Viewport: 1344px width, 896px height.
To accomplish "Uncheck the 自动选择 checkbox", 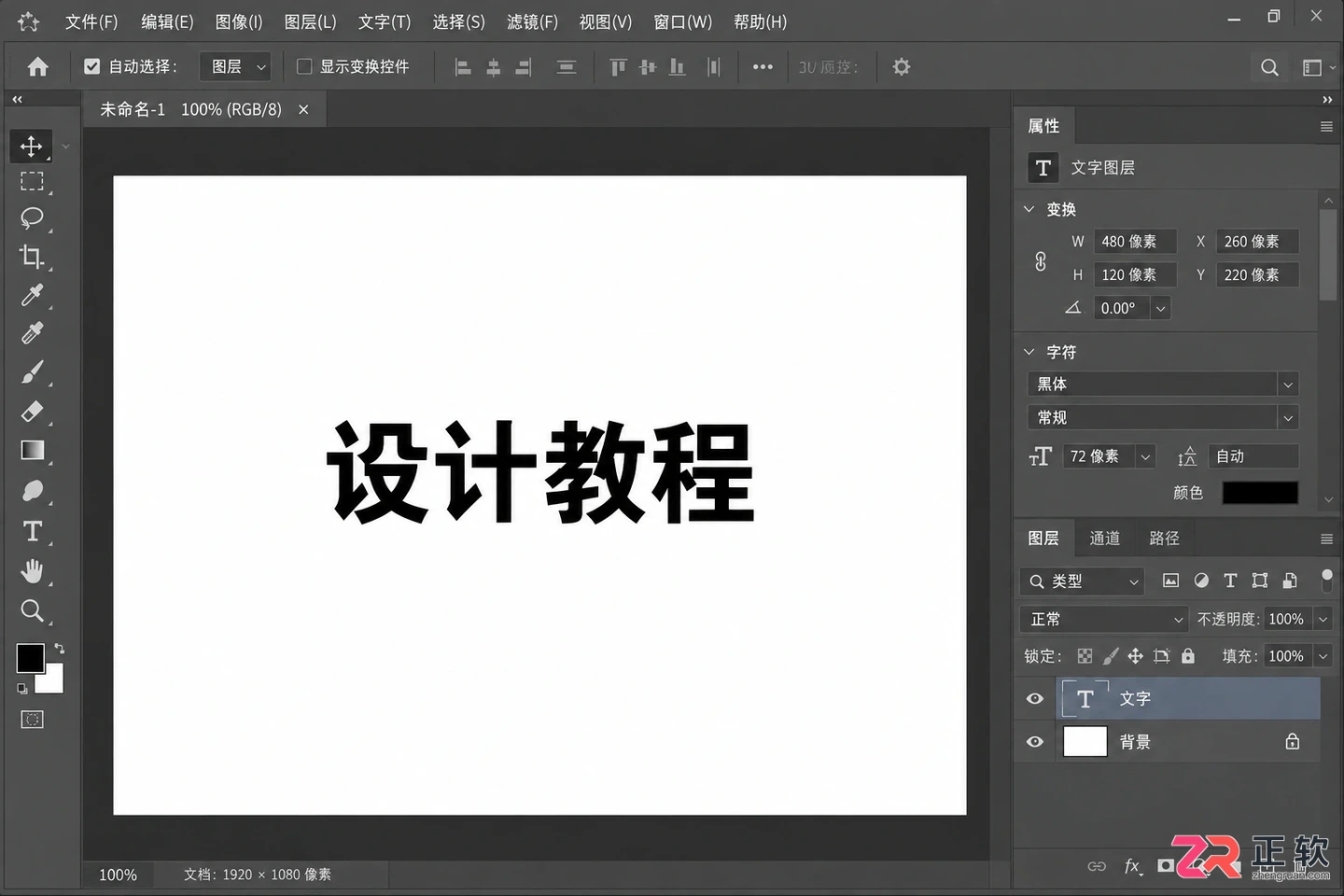I will (x=91, y=66).
